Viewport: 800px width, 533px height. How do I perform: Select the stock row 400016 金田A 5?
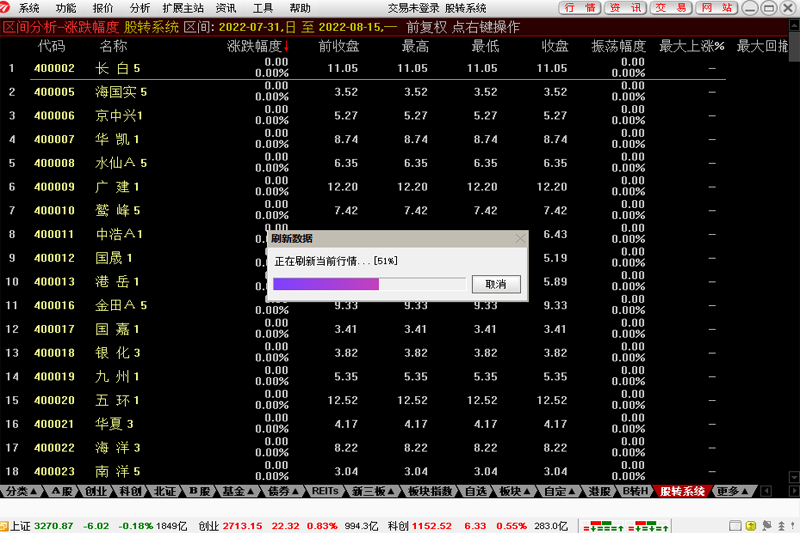pyautogui.click(x=120, y=305)
